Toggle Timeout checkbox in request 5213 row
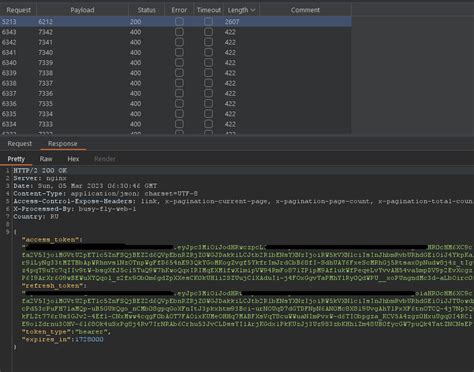 point(209,22)
